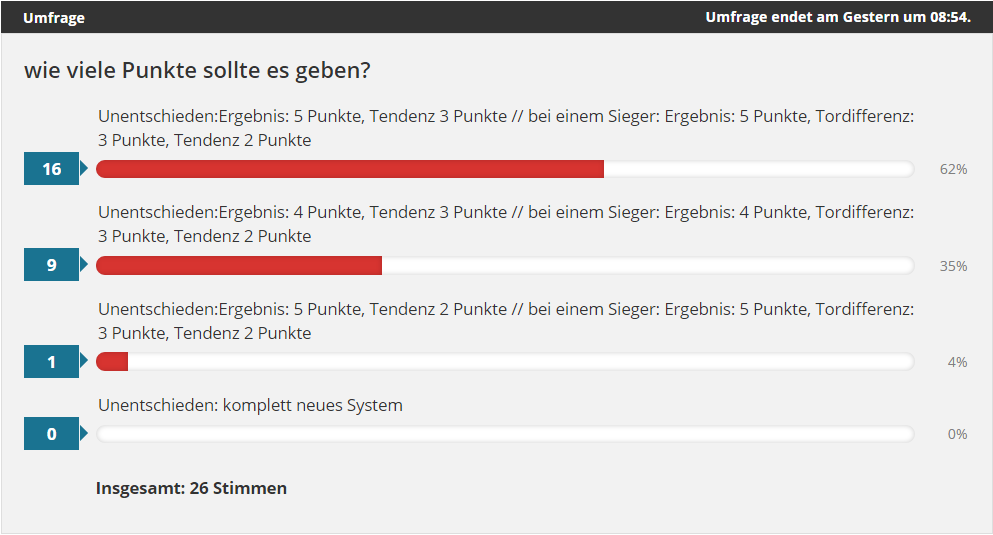Click the 62% percentage label
Image resolution: width=993 pixels, height=535 pixels.
953,169
